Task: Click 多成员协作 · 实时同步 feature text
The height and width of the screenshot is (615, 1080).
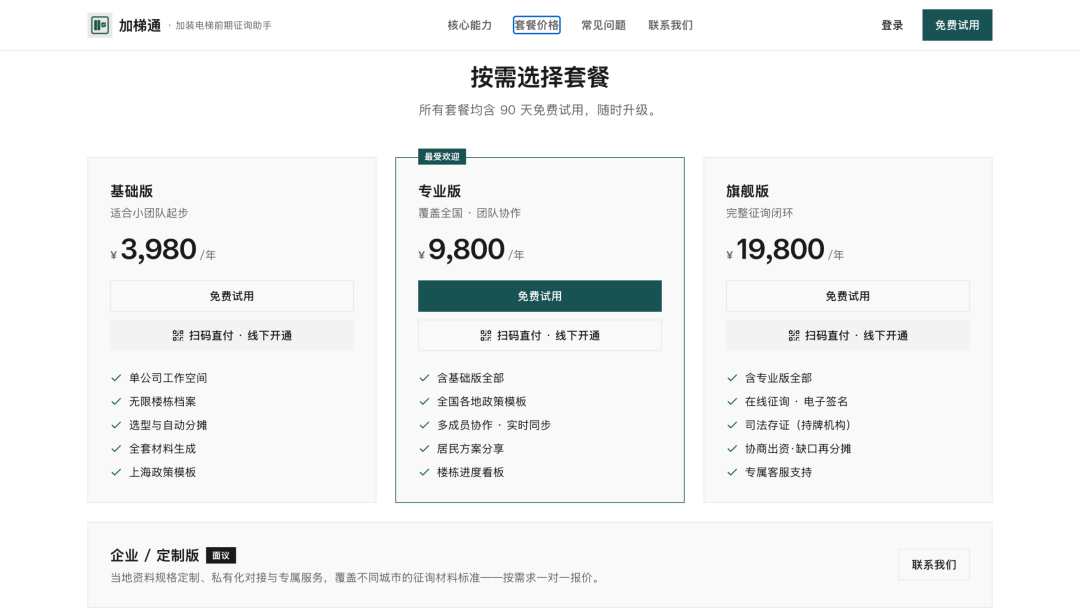Action: coord(494,425)
